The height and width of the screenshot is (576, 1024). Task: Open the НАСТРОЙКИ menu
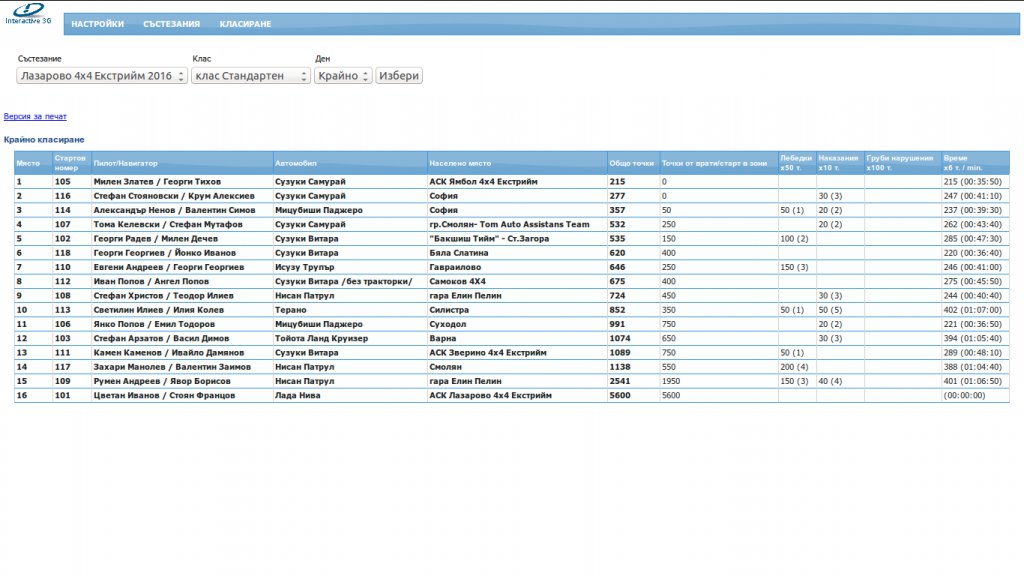click(x=97, y=24)
